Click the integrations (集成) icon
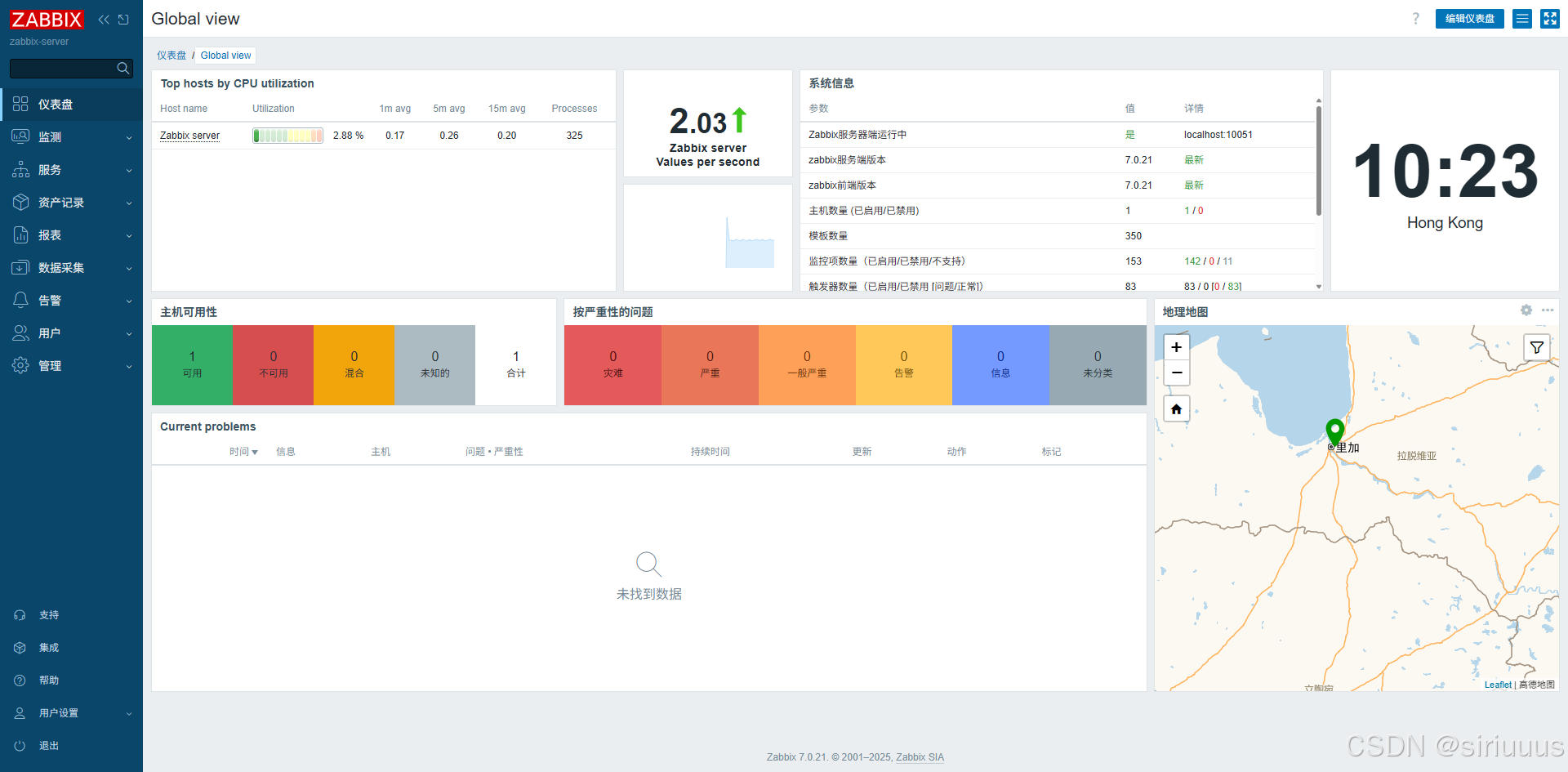 tap(20, 648)
